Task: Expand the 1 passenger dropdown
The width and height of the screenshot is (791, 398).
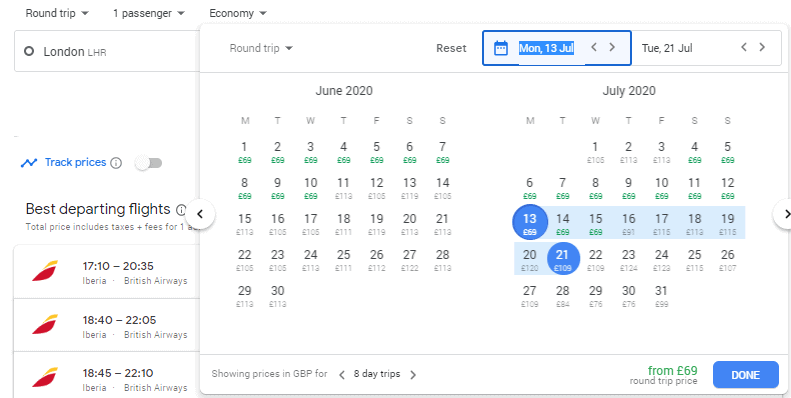Action: [x=149, y=13]
